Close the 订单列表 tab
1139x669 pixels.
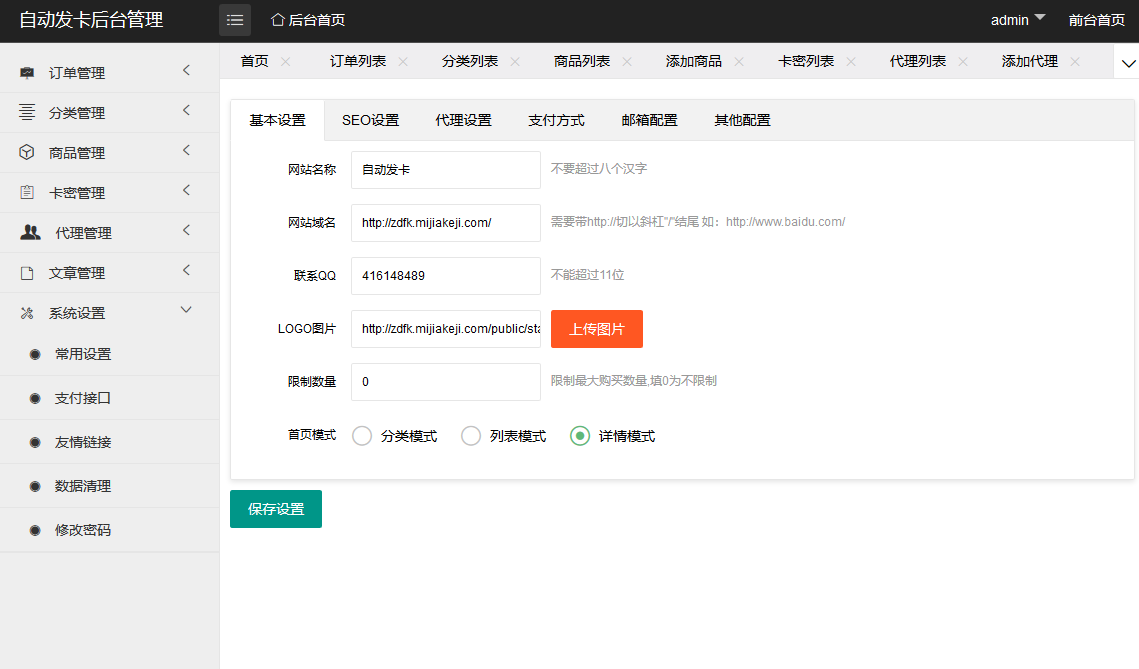(403, 61)
